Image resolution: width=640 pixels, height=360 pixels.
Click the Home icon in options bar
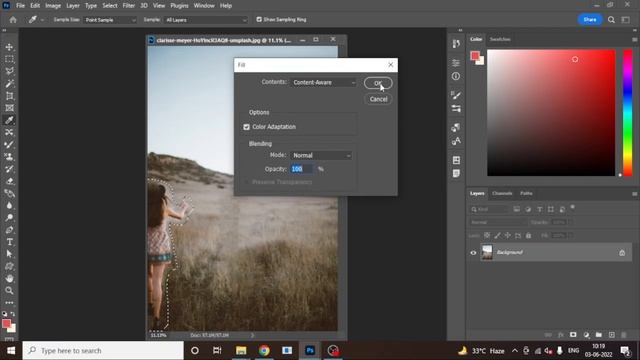(13, 20)
